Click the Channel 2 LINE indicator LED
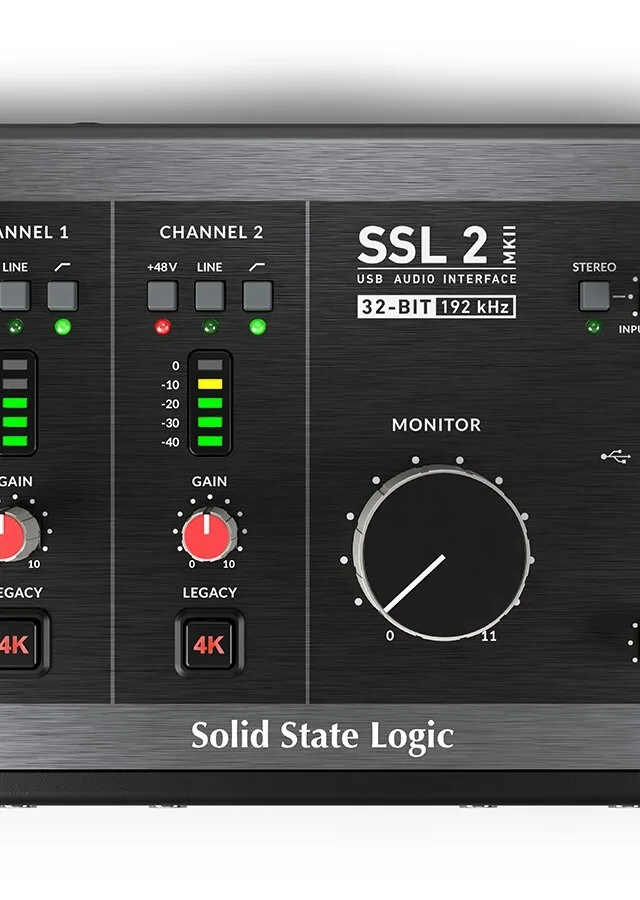640x900 pixels. click(210, 327)
